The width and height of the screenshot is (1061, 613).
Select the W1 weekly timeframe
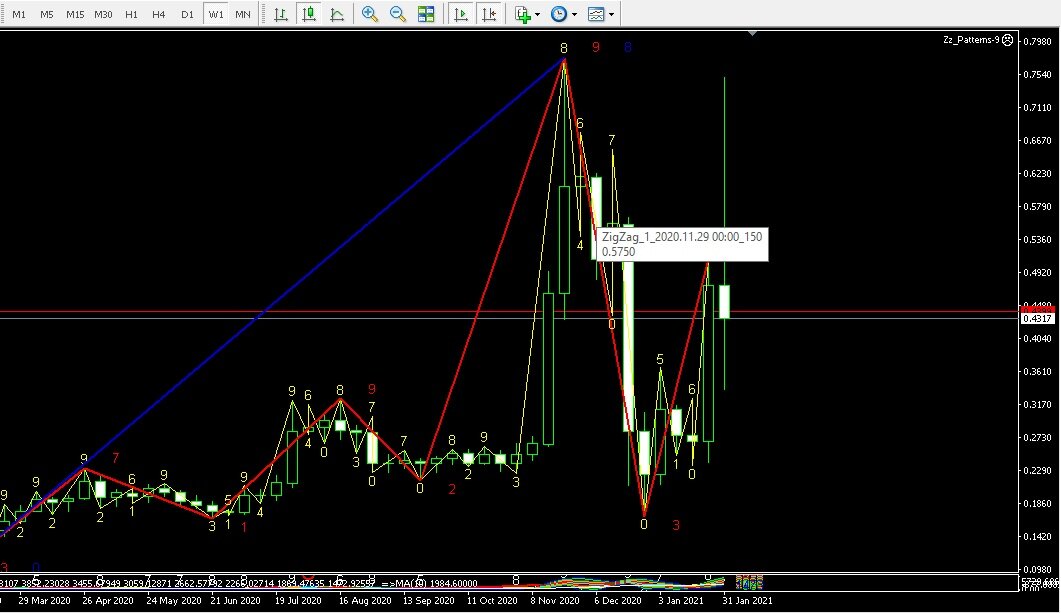216,14
